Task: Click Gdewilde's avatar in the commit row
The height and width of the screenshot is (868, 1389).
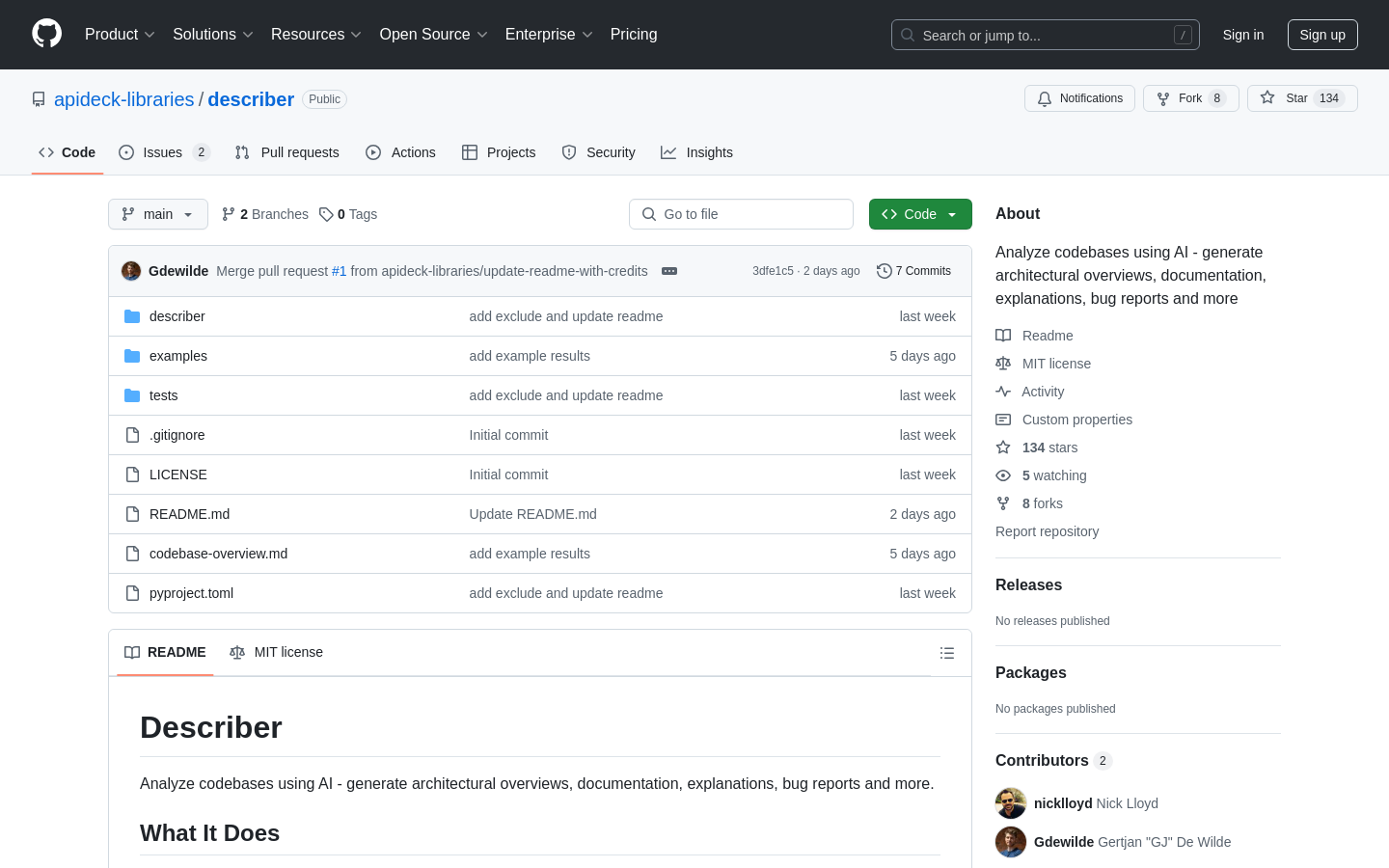Action: pos(131,271)
